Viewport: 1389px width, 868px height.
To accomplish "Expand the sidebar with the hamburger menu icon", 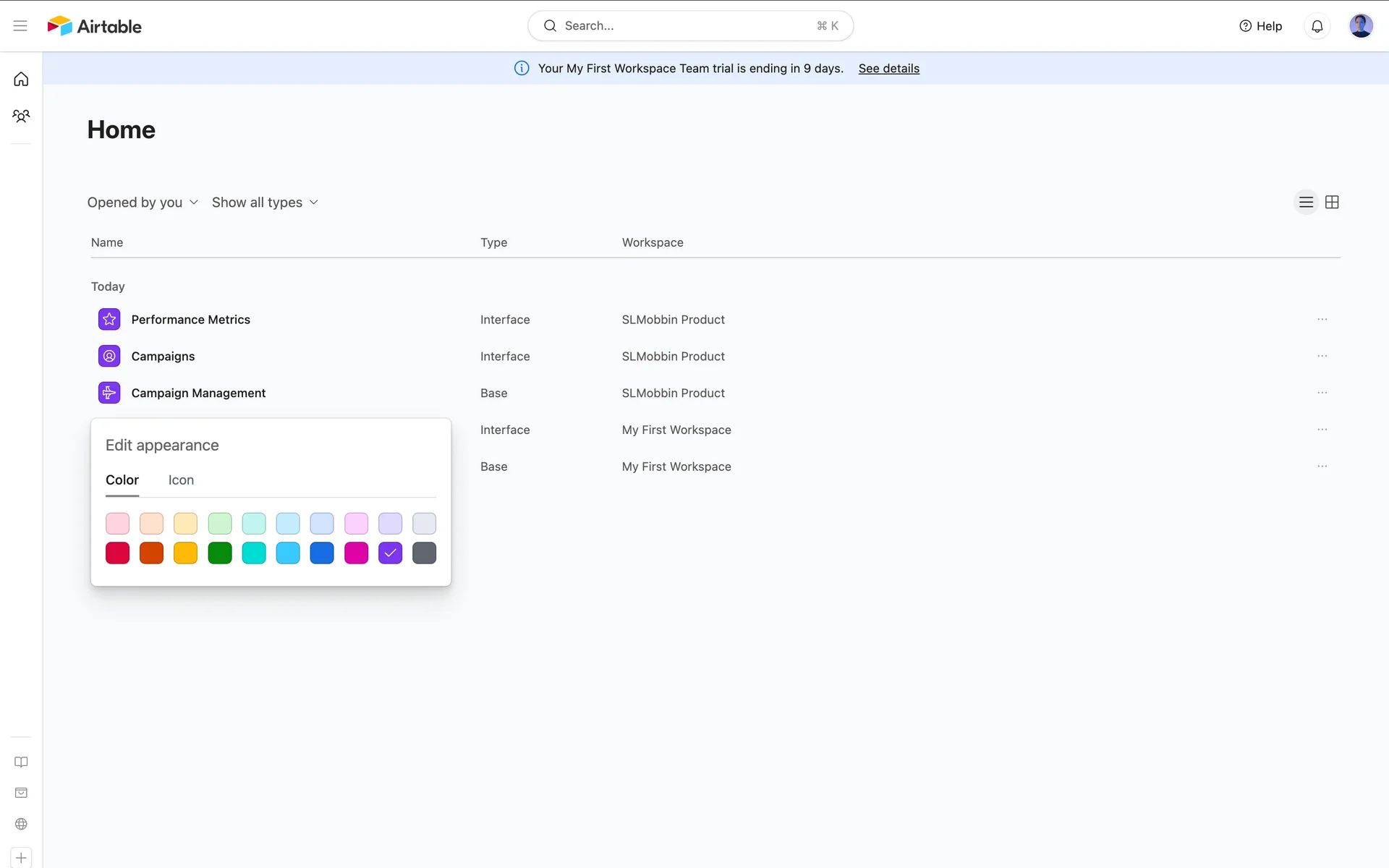I will (20, 26).
